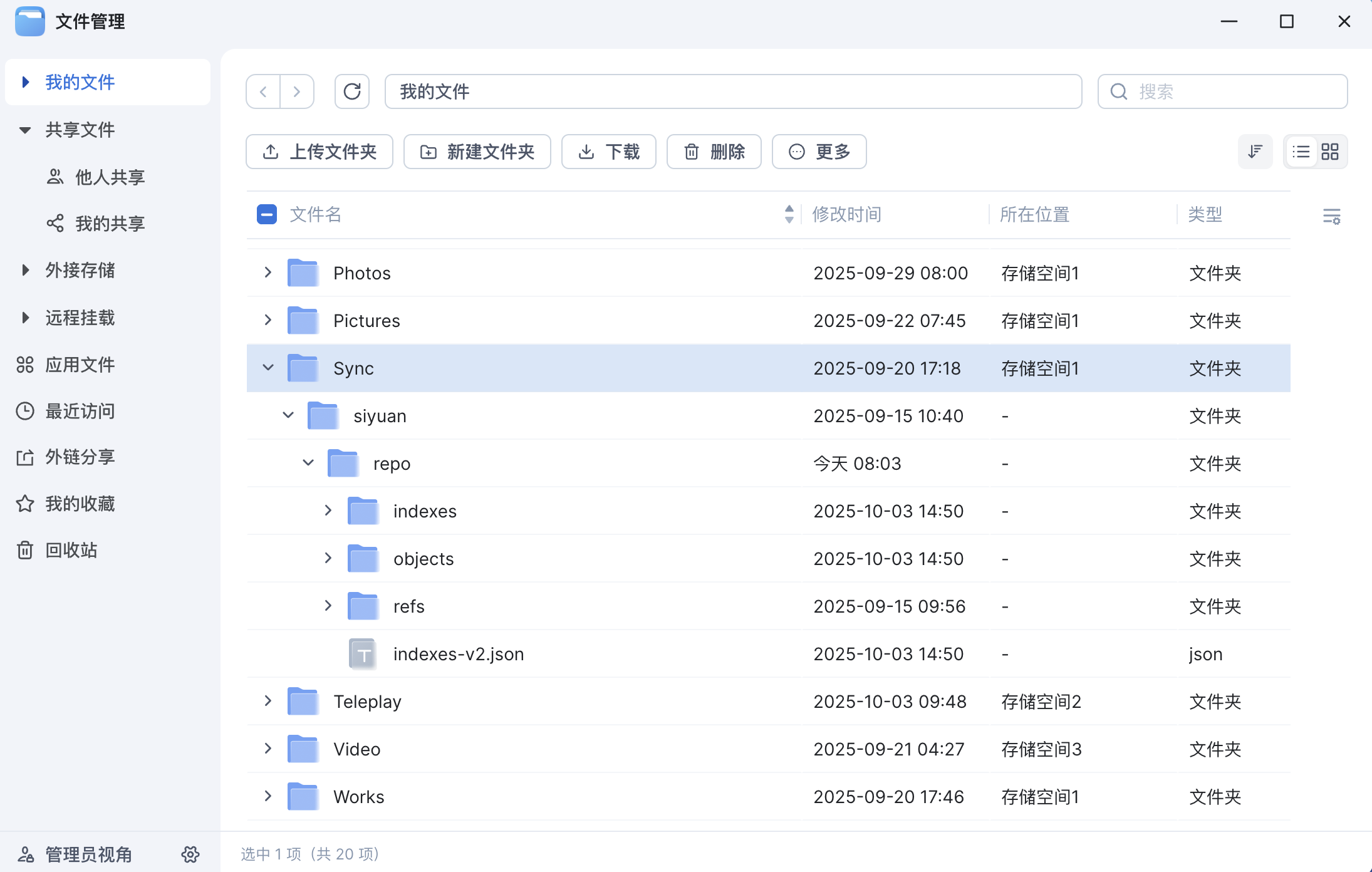Toggle the select-all checkbox in header

[x=267, y=214]
